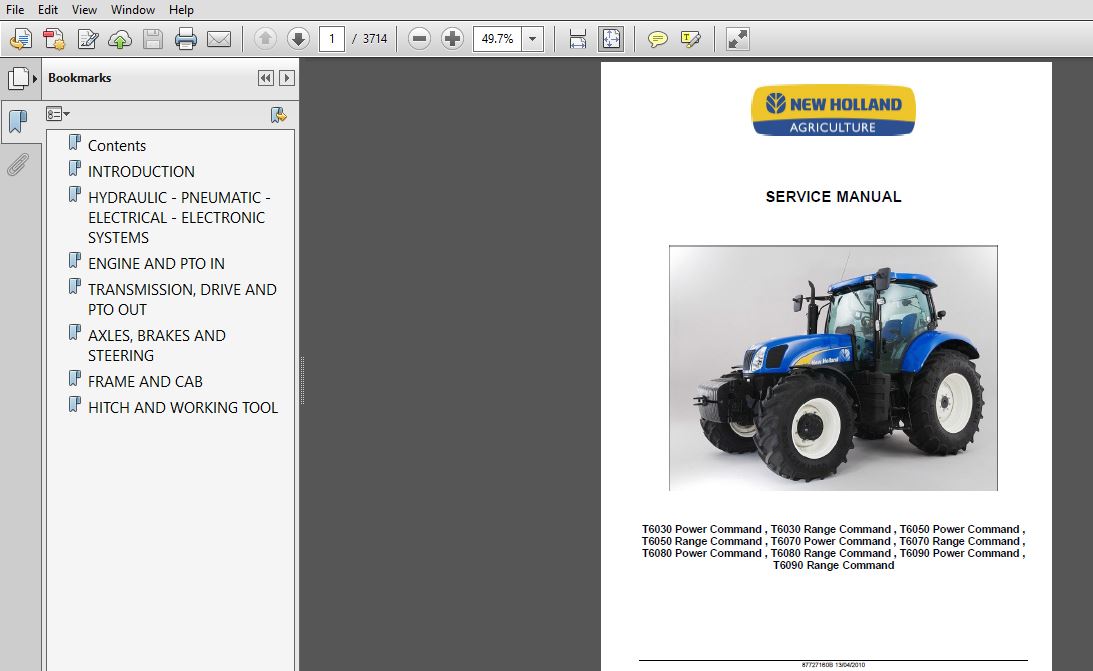Click the tractor photo on the page
The width and height of the screenshot is (1093, 671).
pyautogui.click(x=833, y=368)
